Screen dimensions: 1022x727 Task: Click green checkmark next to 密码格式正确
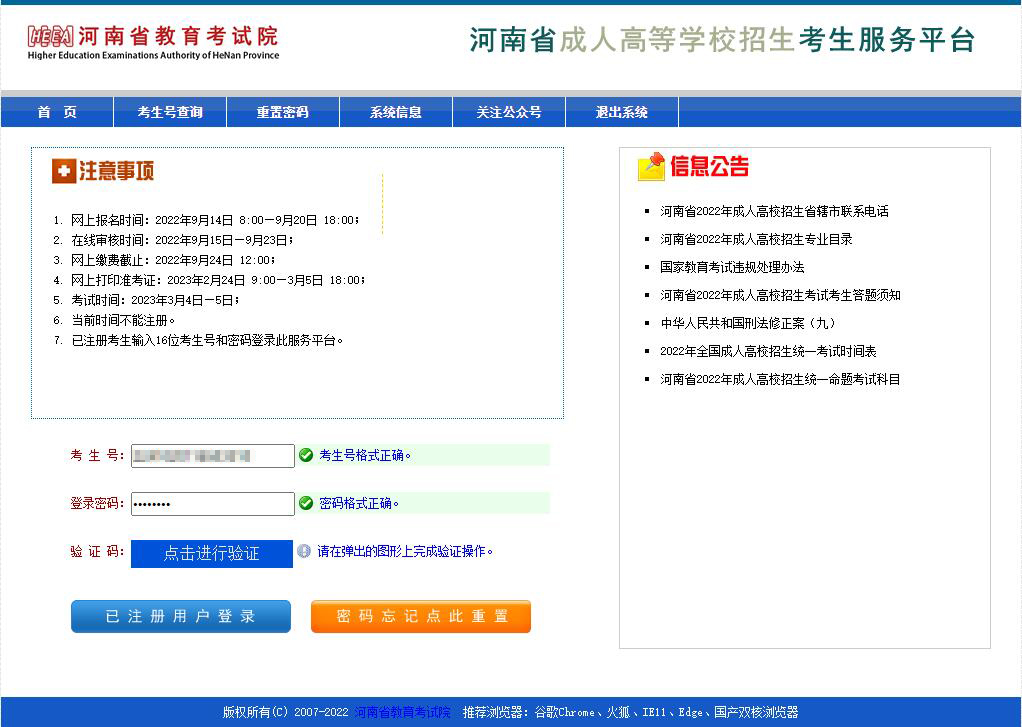point(306,504)
